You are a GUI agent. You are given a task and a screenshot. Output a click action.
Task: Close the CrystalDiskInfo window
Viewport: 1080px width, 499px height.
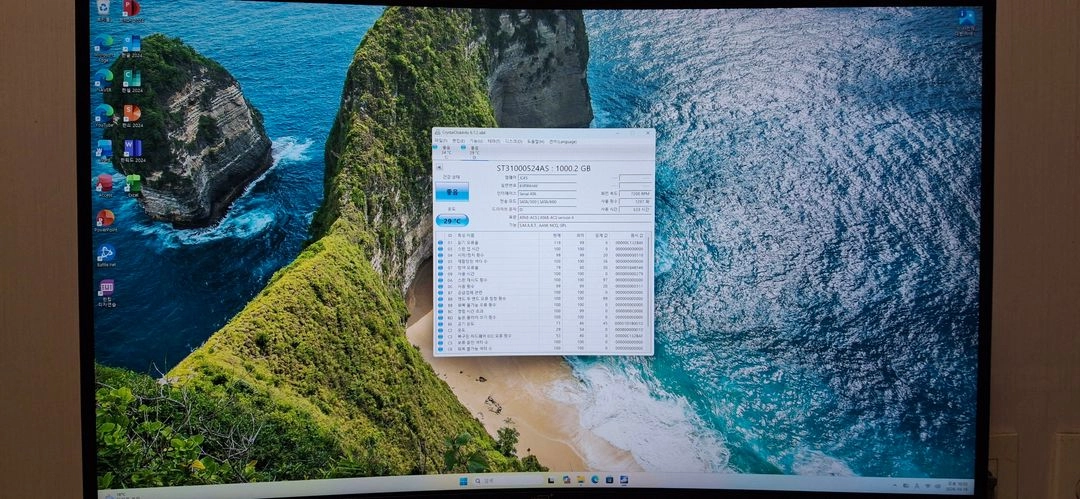(647, 133)
